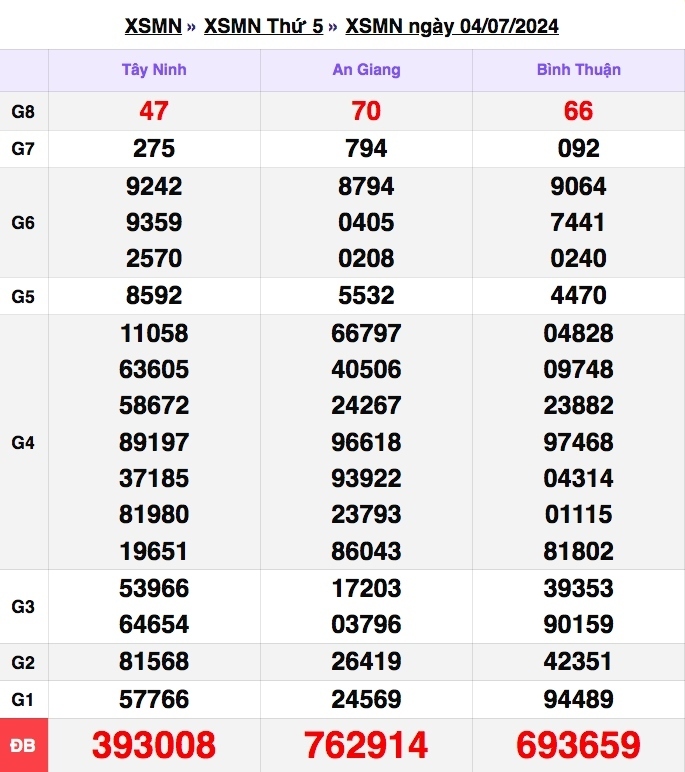Select G3 result 64654
The image size is (685, 772).
[154, 624]
